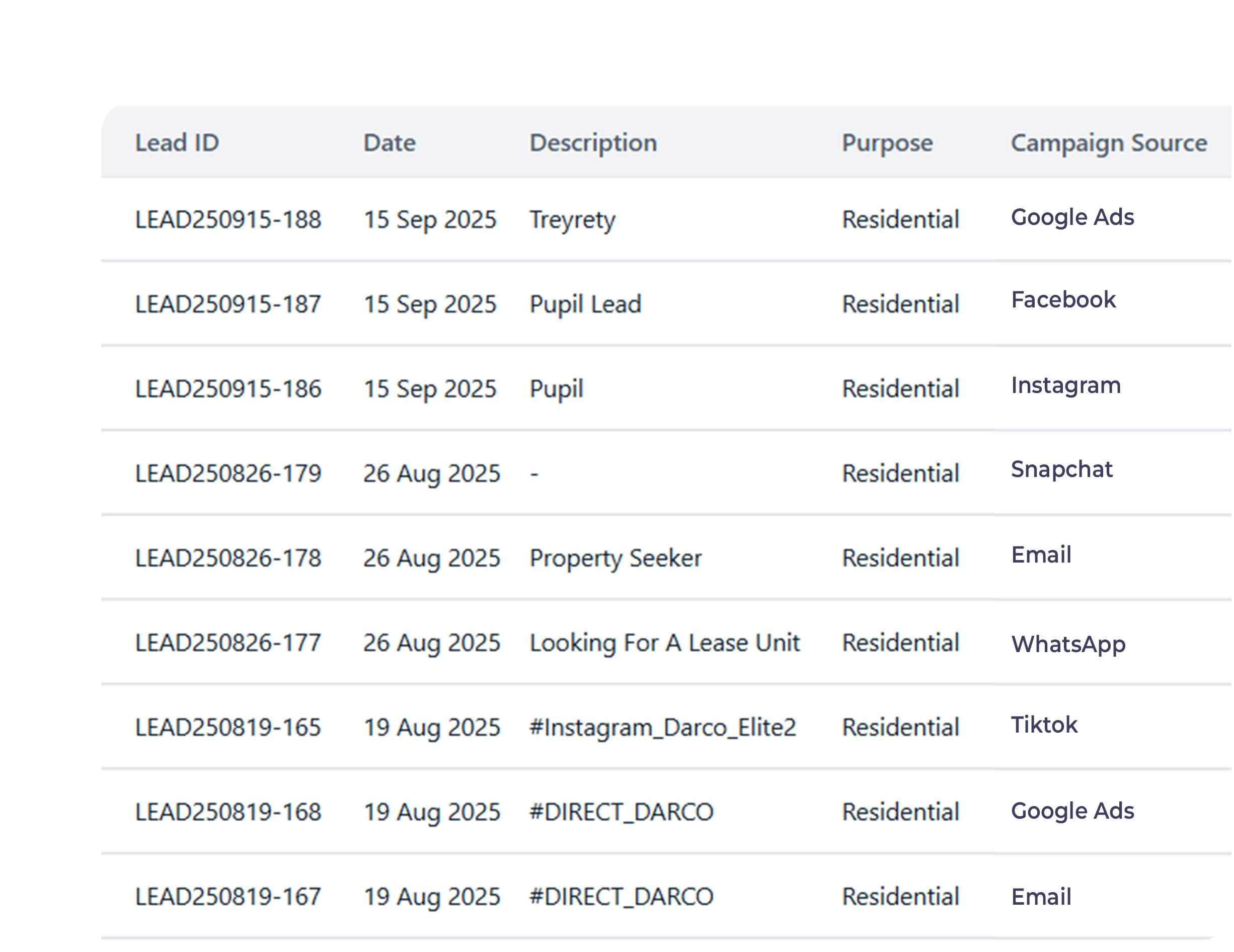Click the Description column header
The width and height of the screenshot is (1234, 952).
[x=593, y=142]
